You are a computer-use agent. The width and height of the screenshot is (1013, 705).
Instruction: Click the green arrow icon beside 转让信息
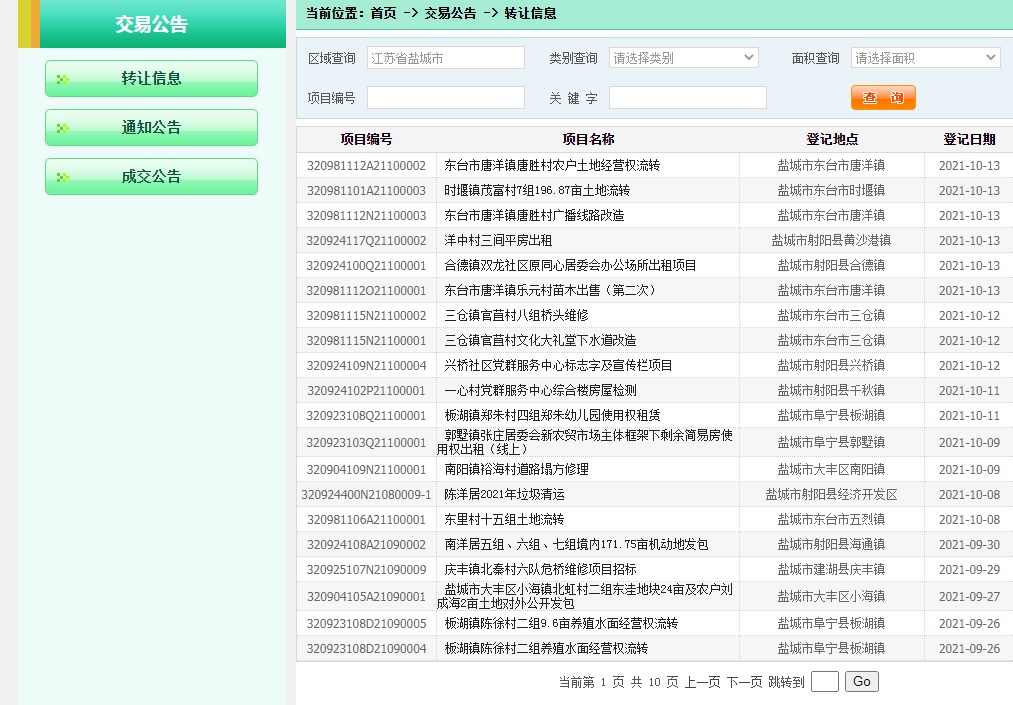pyautogui.click(x=63, y=79)
